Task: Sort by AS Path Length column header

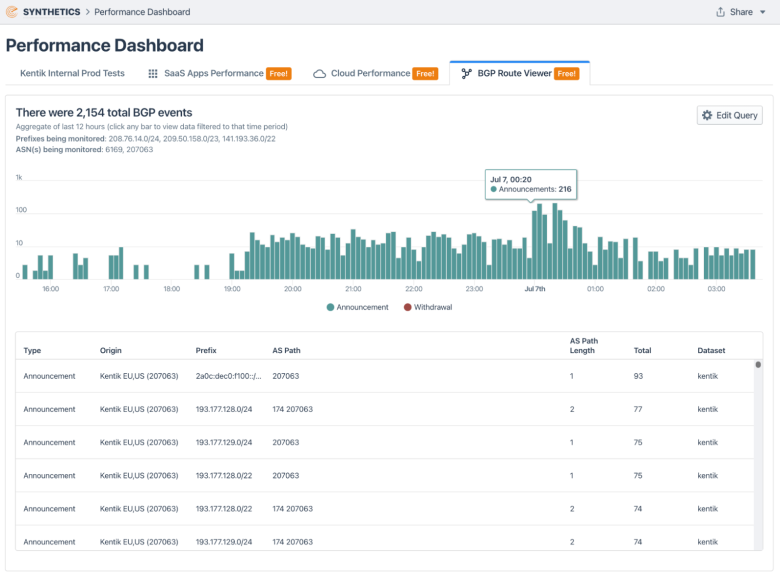Action: 584,346
